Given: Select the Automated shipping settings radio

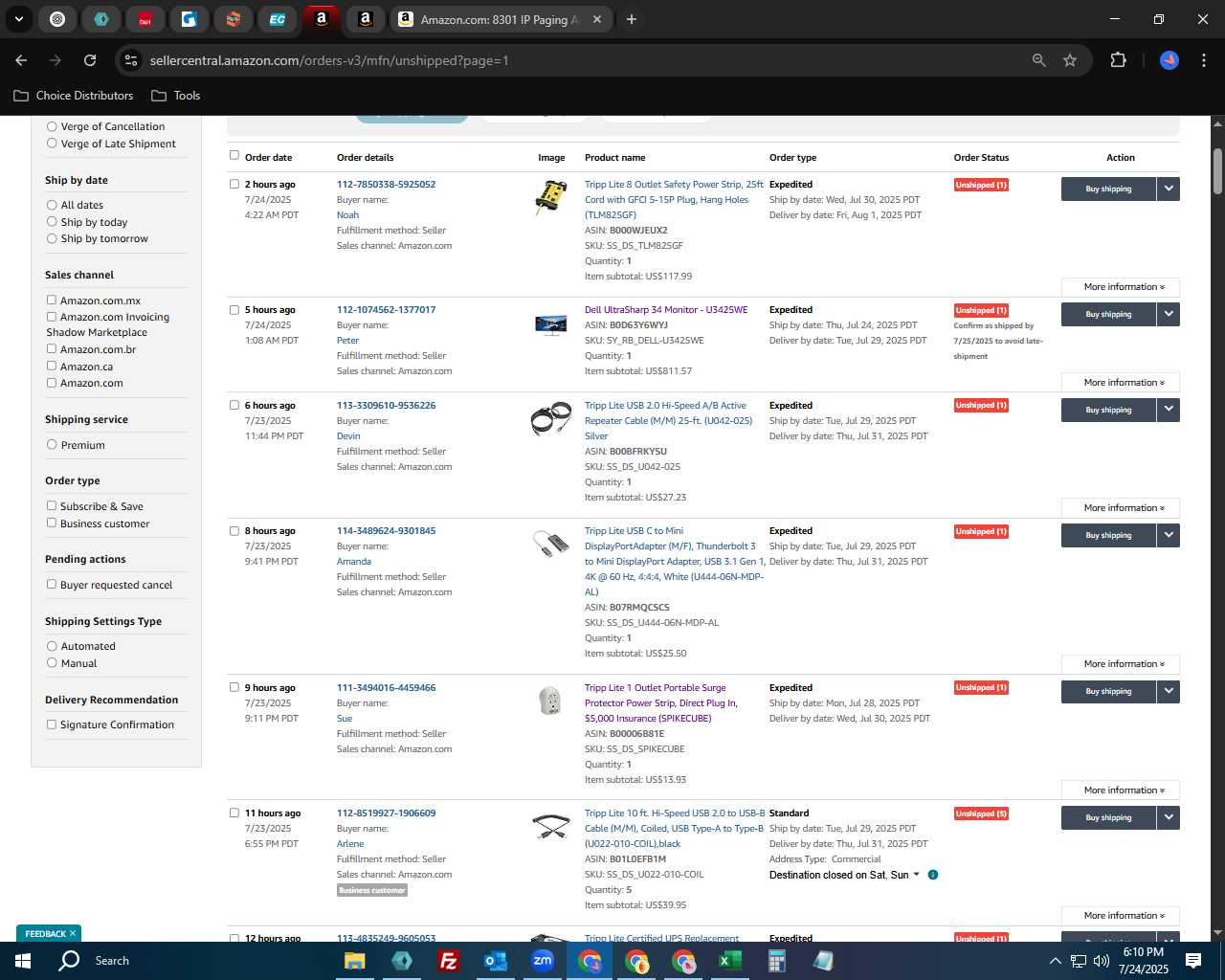Looking at the screenshot, I should 52,646.
